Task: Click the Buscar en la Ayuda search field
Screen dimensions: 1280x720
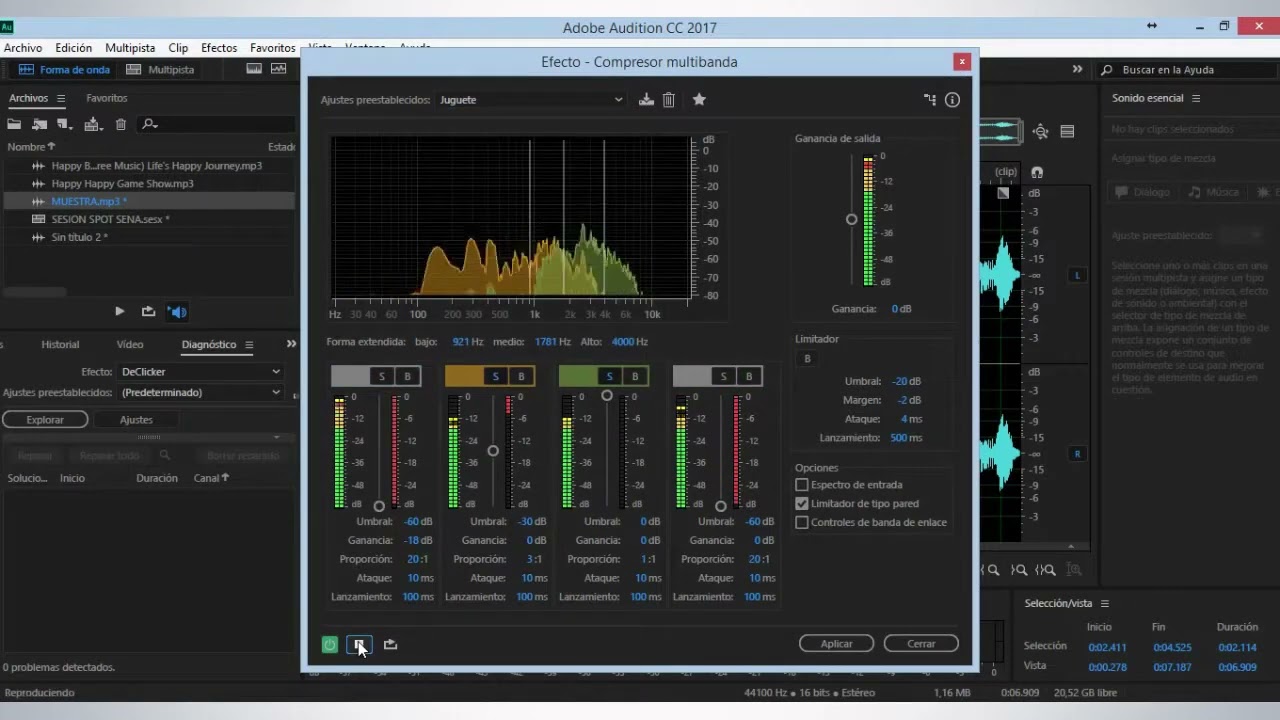Action: 1186,70
